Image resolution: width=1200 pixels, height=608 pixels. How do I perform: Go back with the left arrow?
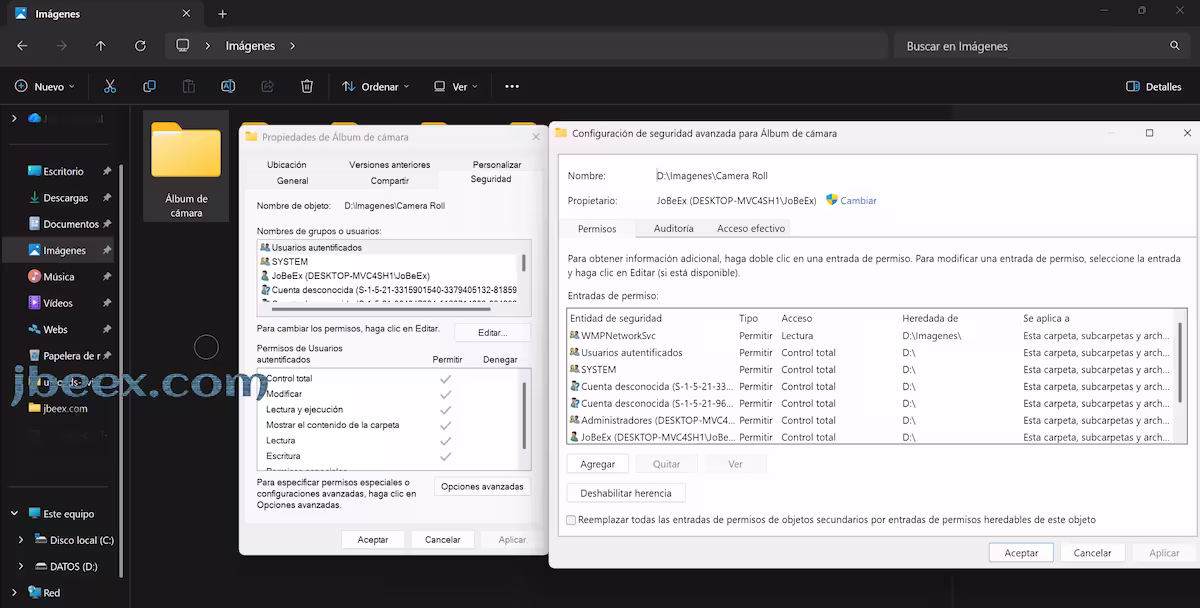coord(22,46)
